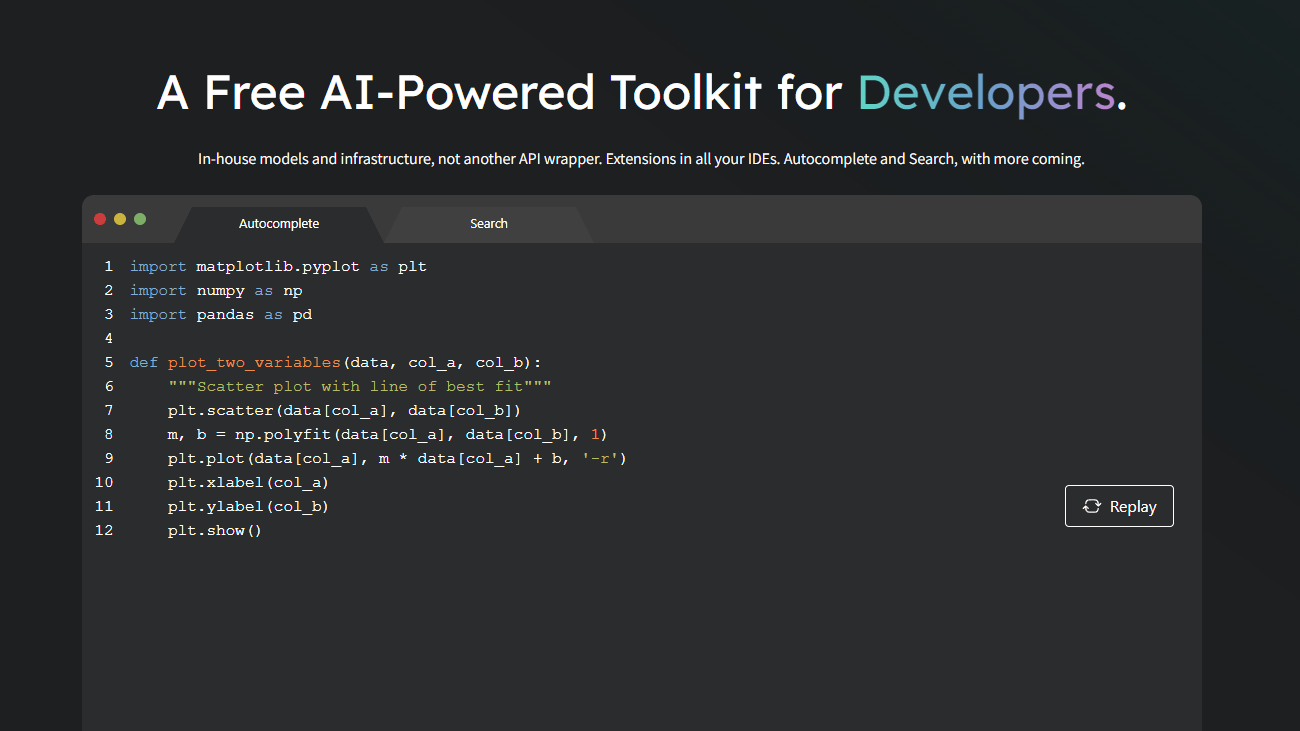Click the green dot in the window header
Image resolution: width=1300 pixels, height=731 pixels.
pos(140,219)
